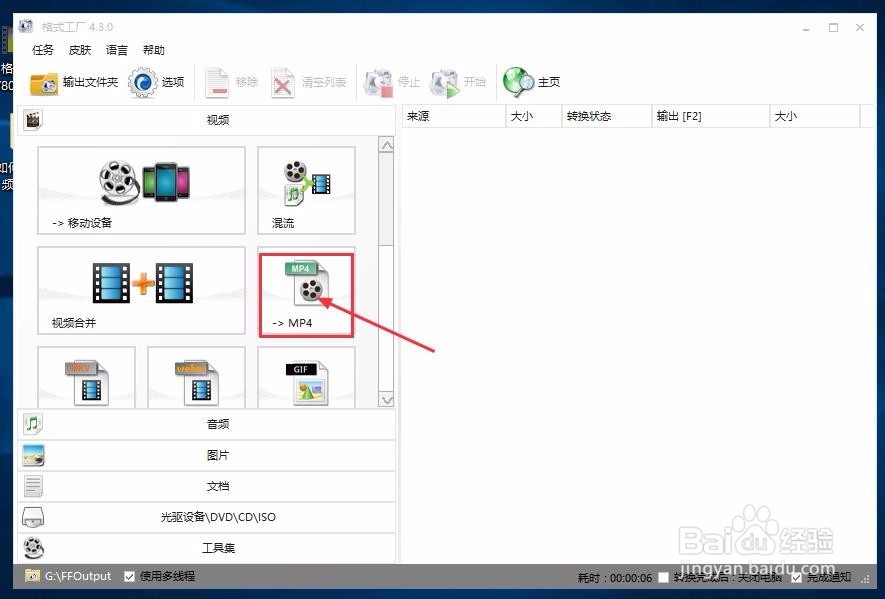Click the document icon beside 文档
The image size is (885, 599).
pos(33,486)
